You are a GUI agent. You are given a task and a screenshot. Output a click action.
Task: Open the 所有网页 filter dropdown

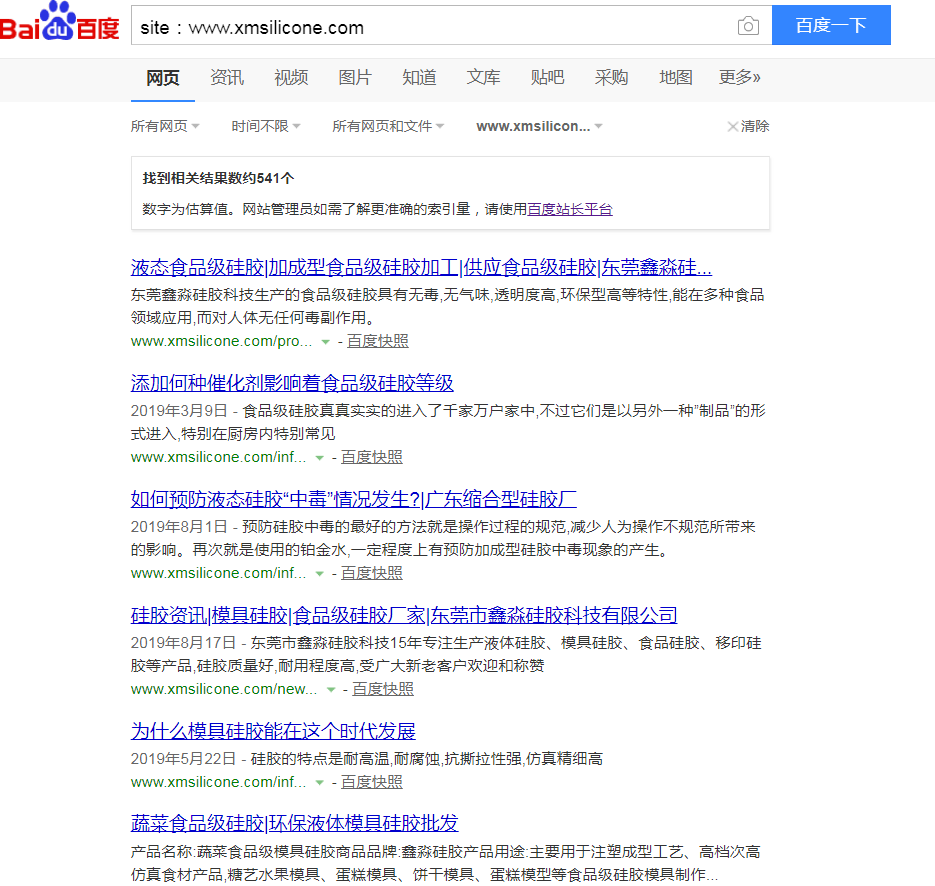[x=165, y=126]
